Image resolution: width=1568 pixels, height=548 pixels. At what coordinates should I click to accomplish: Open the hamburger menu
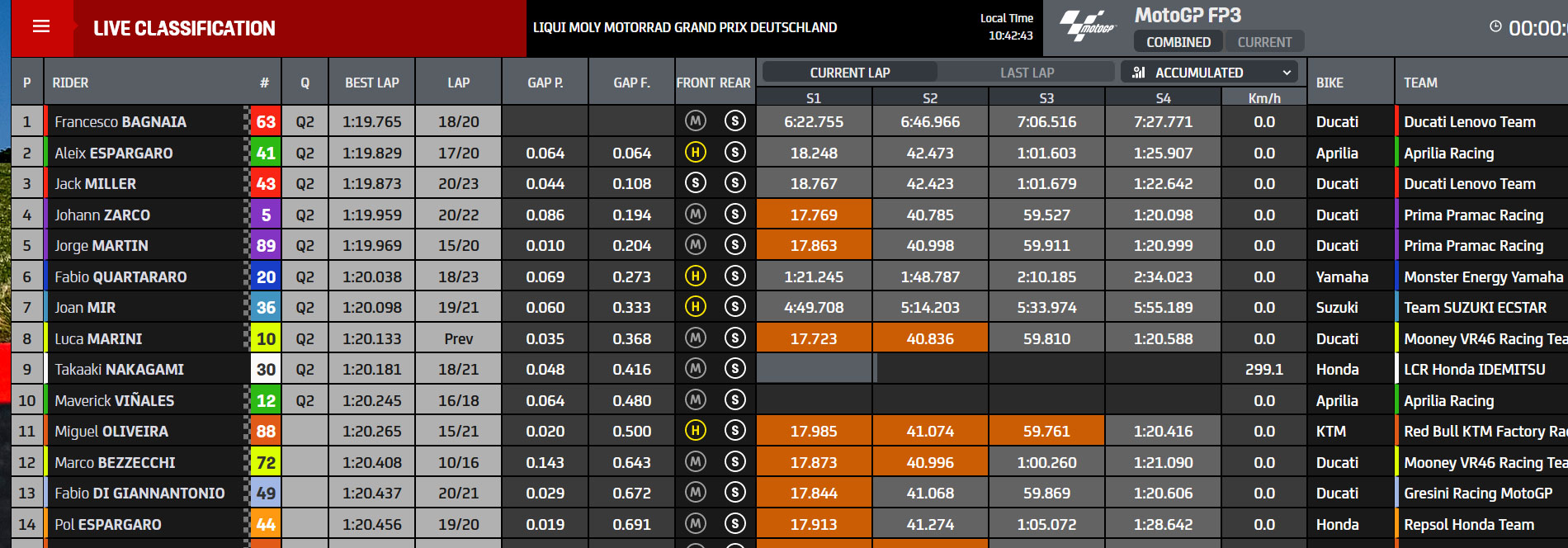tap(41, 26)
